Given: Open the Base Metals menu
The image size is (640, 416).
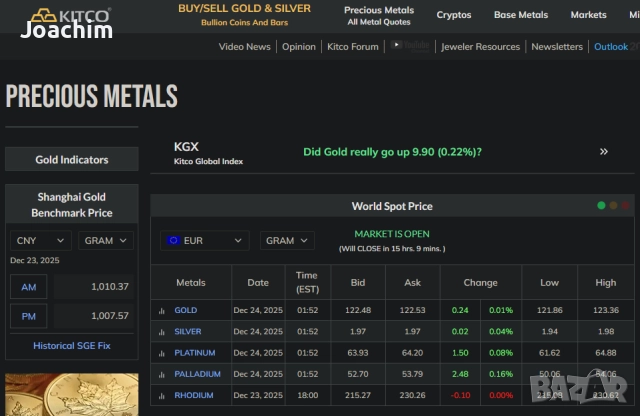Looking at the screenshot, I should point(521,15).
